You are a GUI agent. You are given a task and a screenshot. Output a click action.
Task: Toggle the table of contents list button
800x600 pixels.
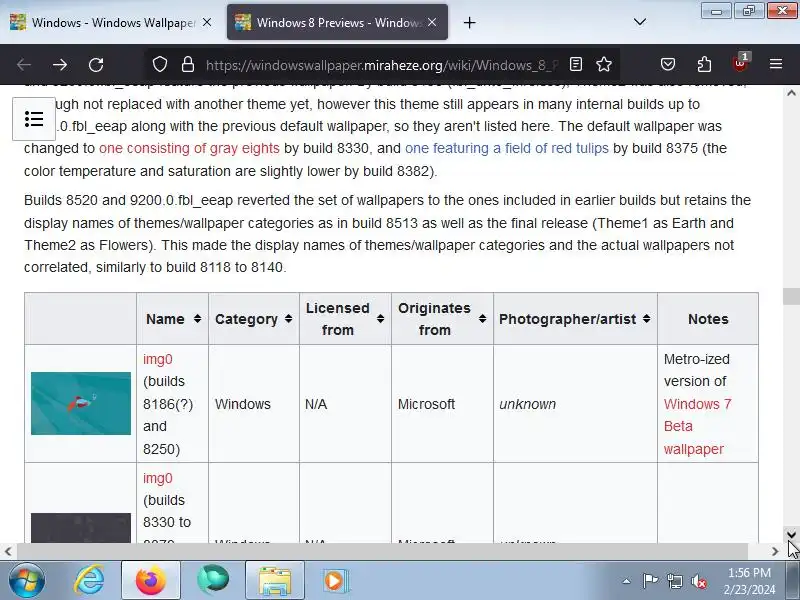(x=34, y=119)
